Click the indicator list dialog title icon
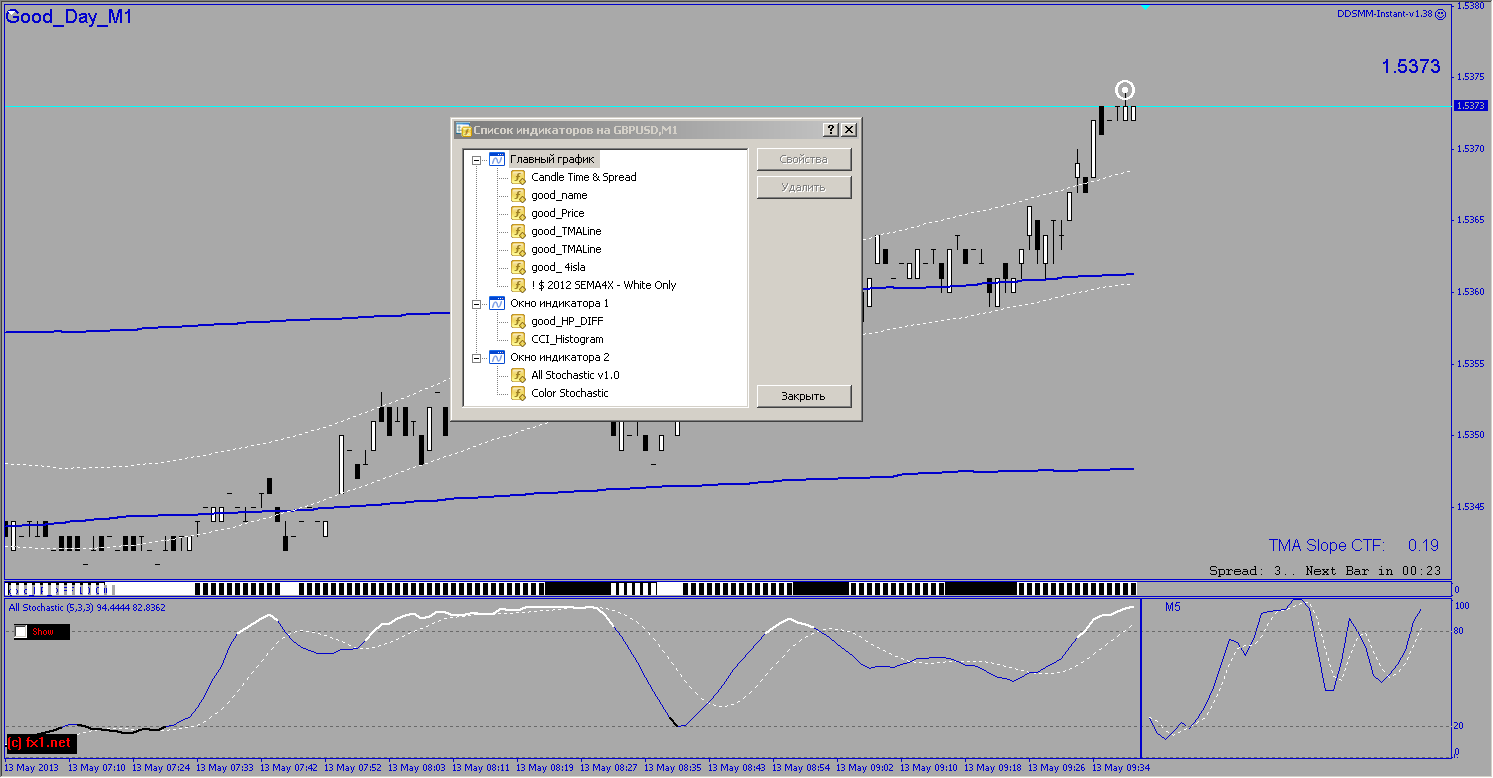The width and height of the screenshot is (1493, 778). pyautogui.click(x=463, y=130)
